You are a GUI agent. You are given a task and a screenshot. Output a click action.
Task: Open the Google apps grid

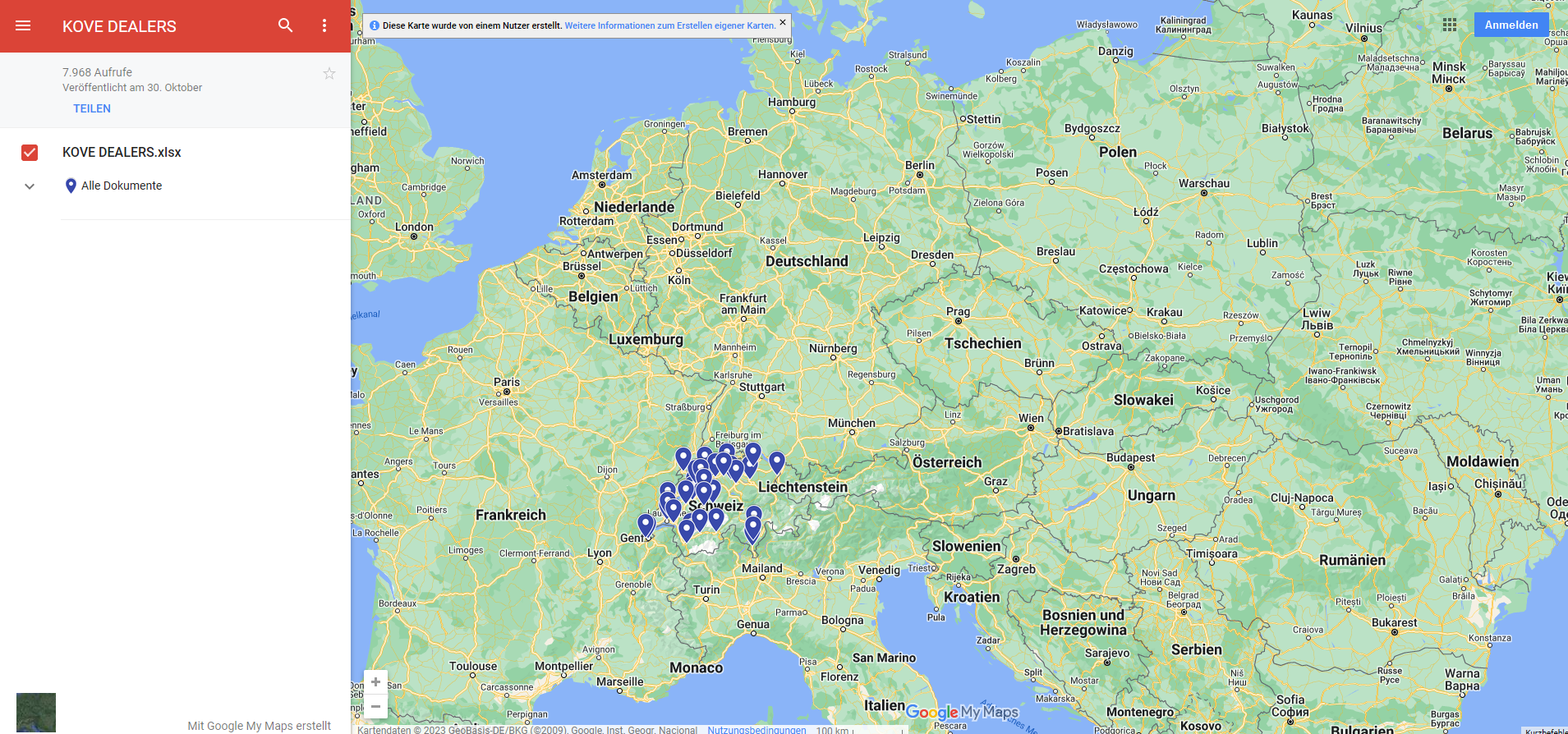1450,25
